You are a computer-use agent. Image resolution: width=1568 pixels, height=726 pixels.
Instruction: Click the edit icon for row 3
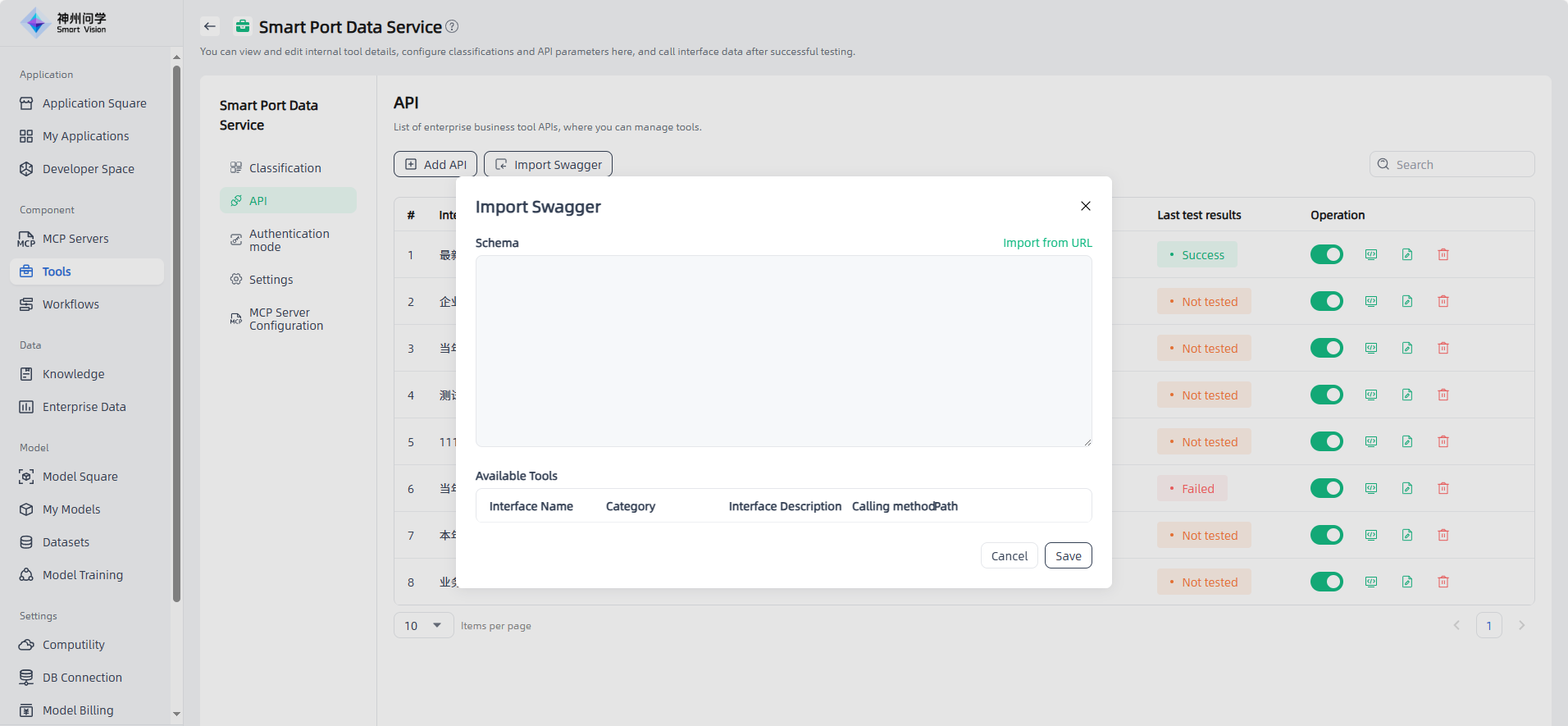point(1407,348)
